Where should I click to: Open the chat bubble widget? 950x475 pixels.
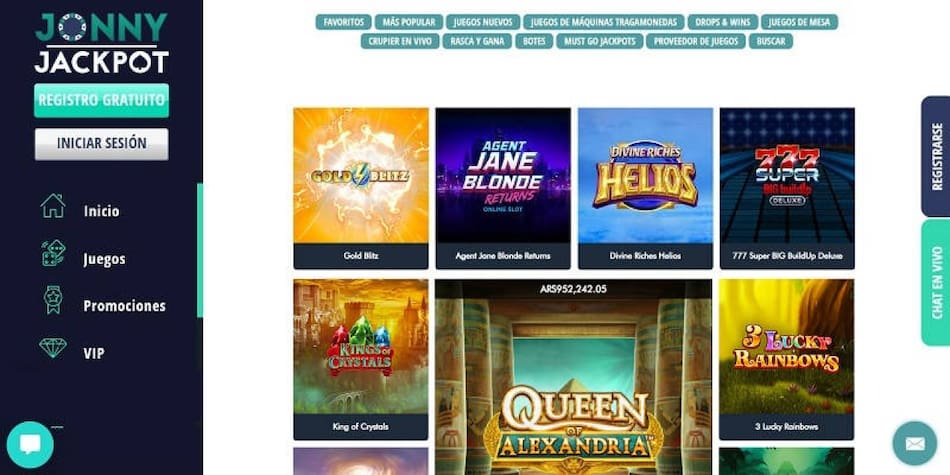[x=30, y=445]
